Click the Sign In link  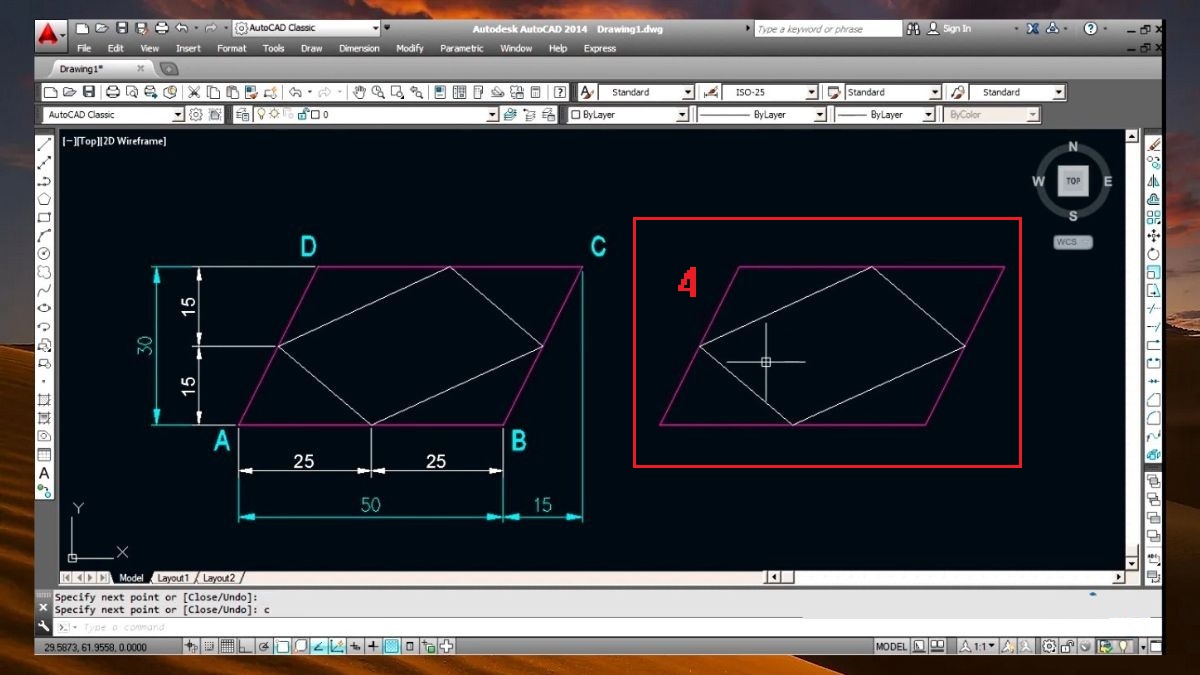(x=957, y=29)
